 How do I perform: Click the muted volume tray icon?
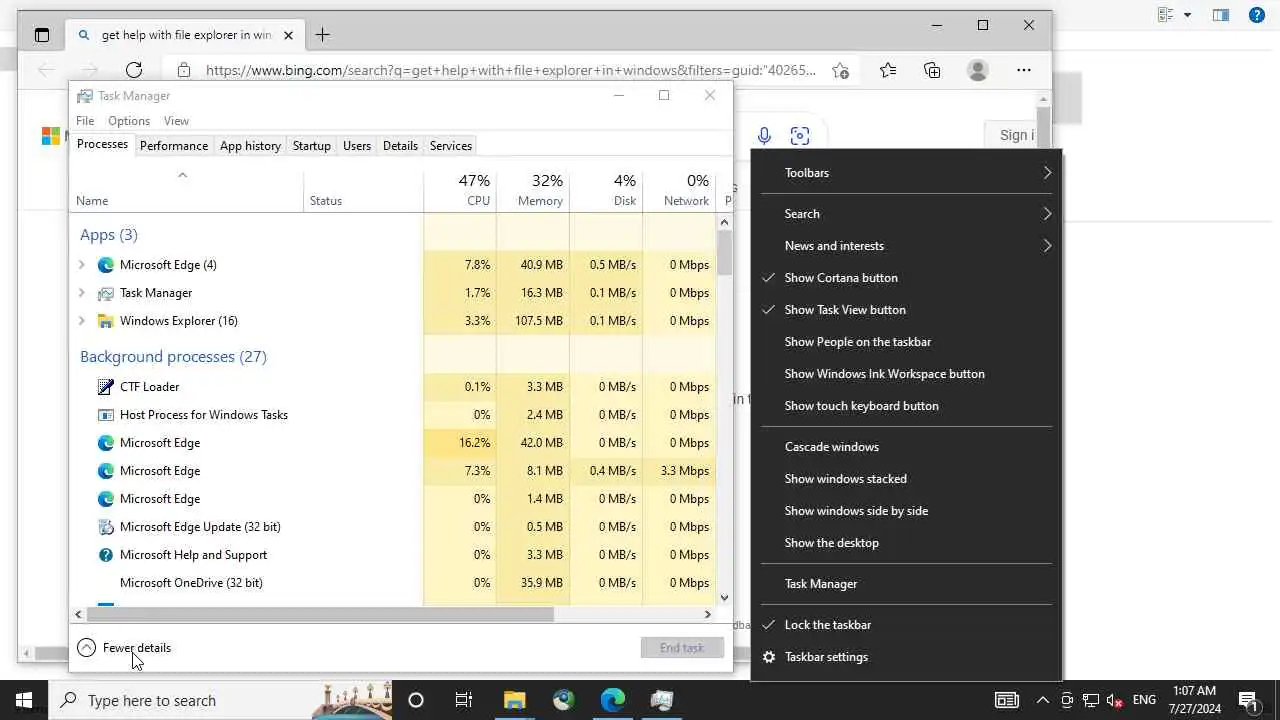point(1114,700)
